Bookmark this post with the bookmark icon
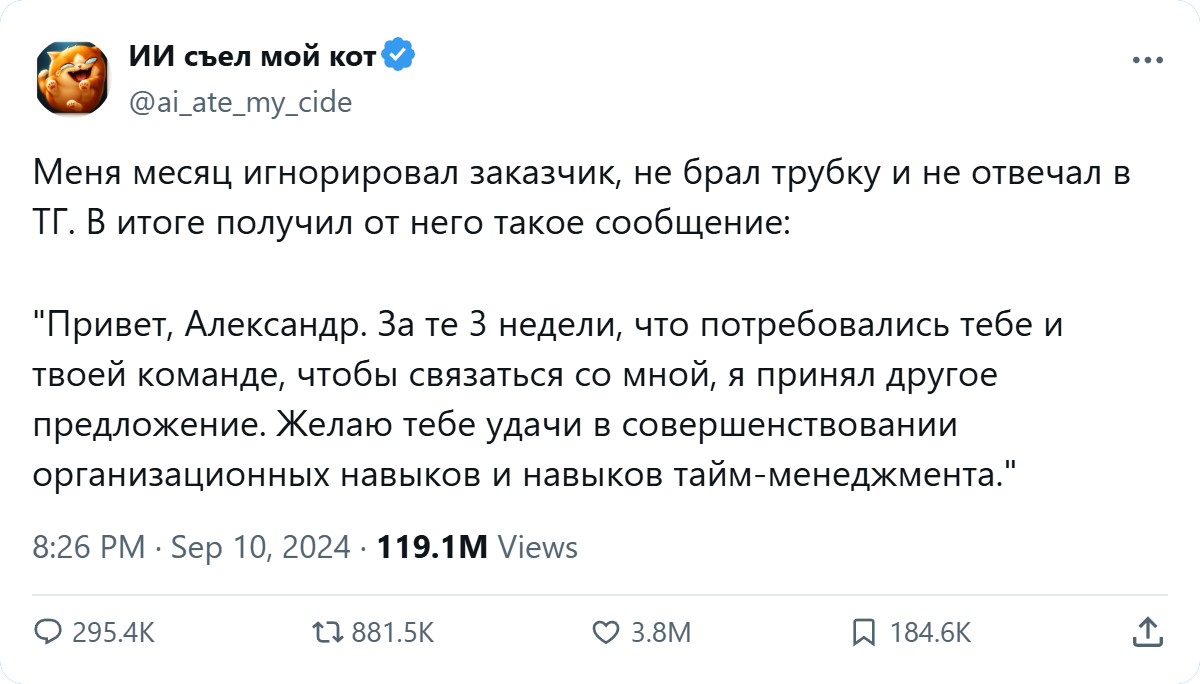1200x684 pixels. pos(863,631)
